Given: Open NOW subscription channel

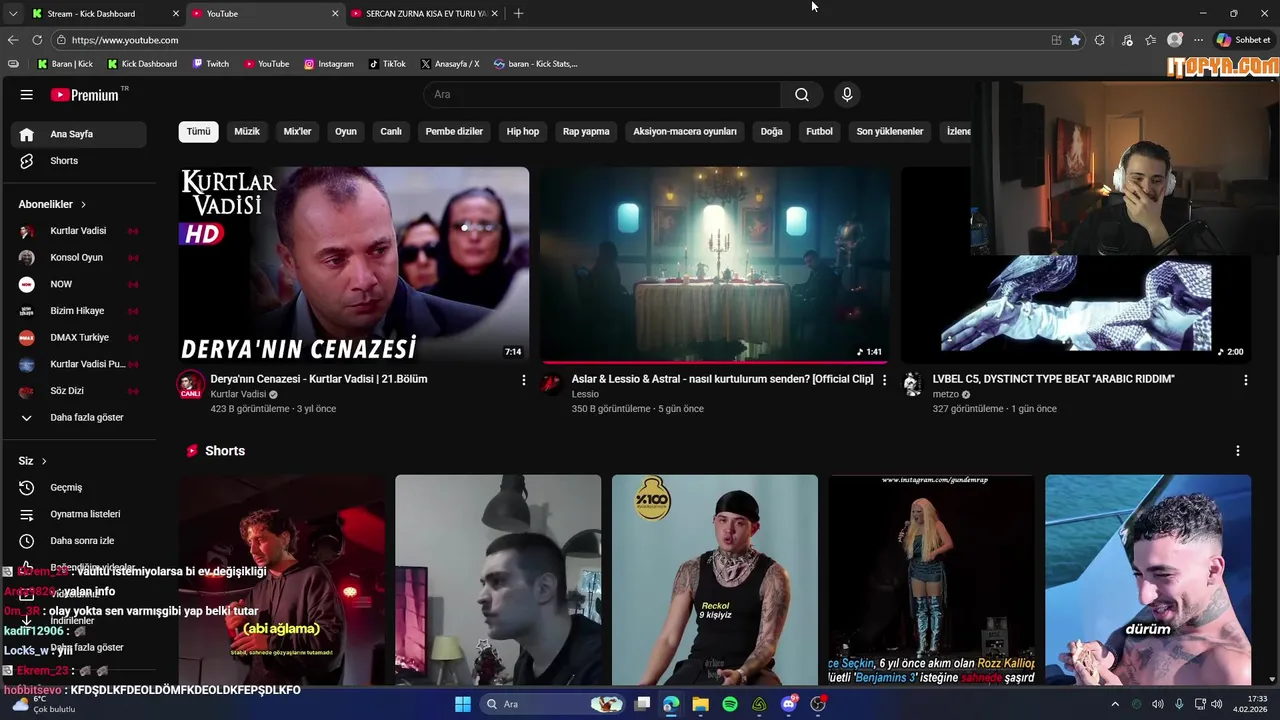Looking at the screenshot, I should [76, 284].
